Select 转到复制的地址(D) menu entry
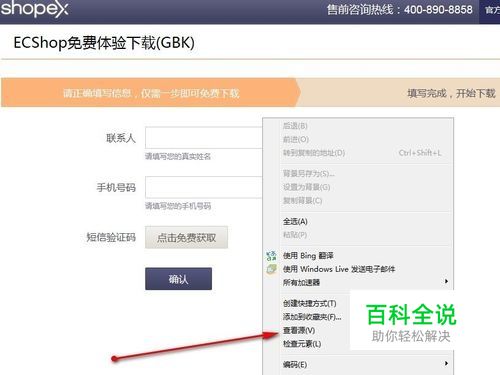 [314, 153]
